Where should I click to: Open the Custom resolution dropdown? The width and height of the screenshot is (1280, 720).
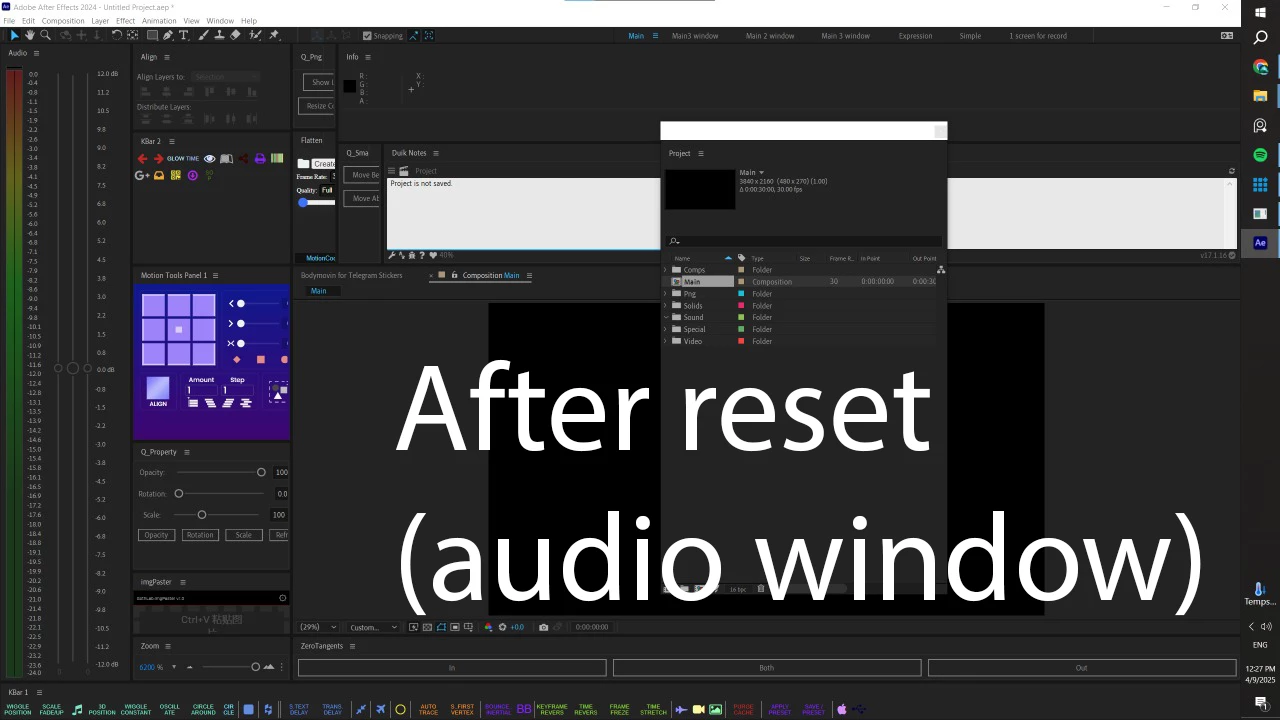[x=374, y=627]
